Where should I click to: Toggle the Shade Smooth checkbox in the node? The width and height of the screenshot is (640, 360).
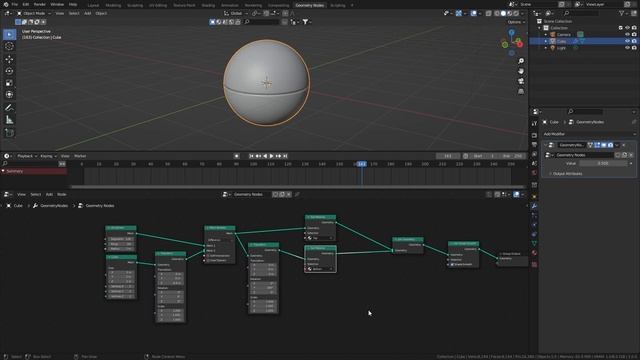point(452,264)
